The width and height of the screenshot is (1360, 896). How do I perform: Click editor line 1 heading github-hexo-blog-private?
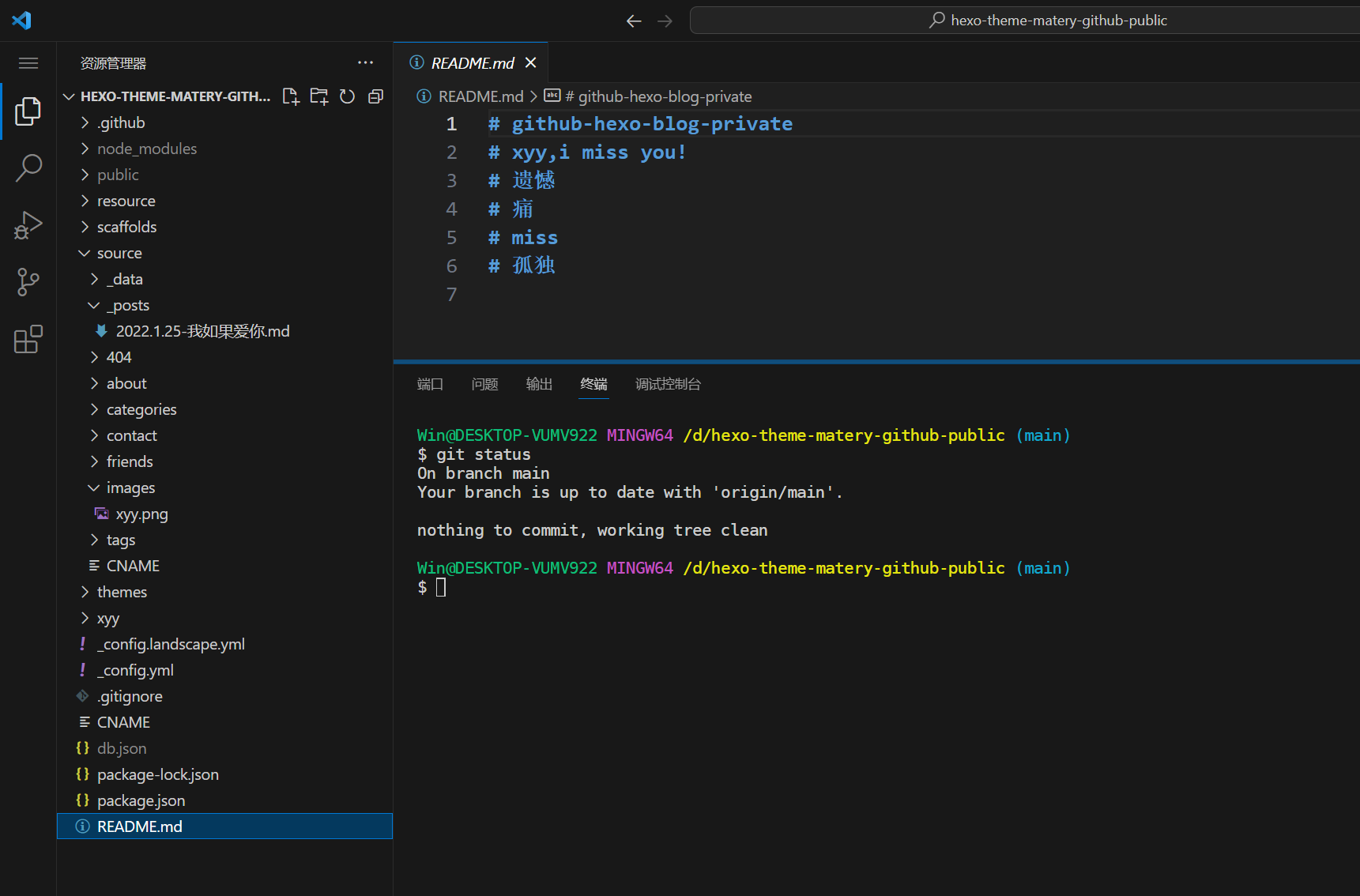640,124
